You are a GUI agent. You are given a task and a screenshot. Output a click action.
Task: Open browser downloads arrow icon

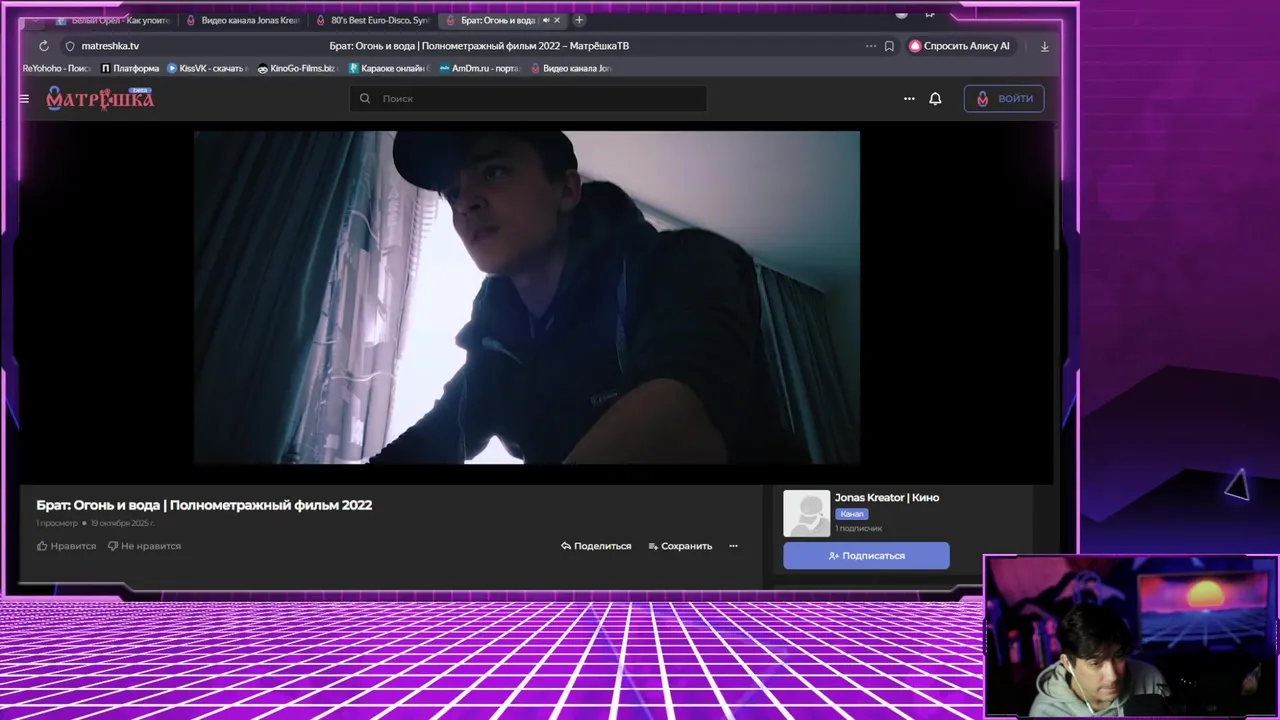tap(1045, 46)
